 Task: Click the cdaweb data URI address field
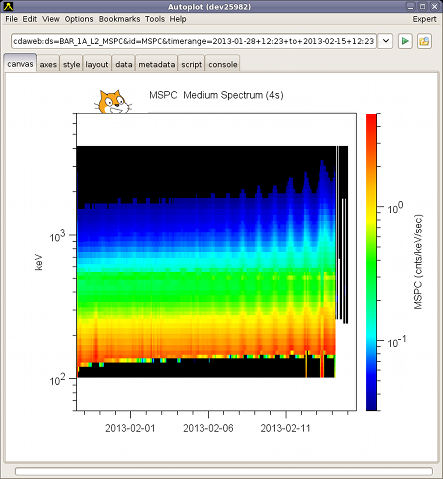pyautogui.click(x=194, y=41)
